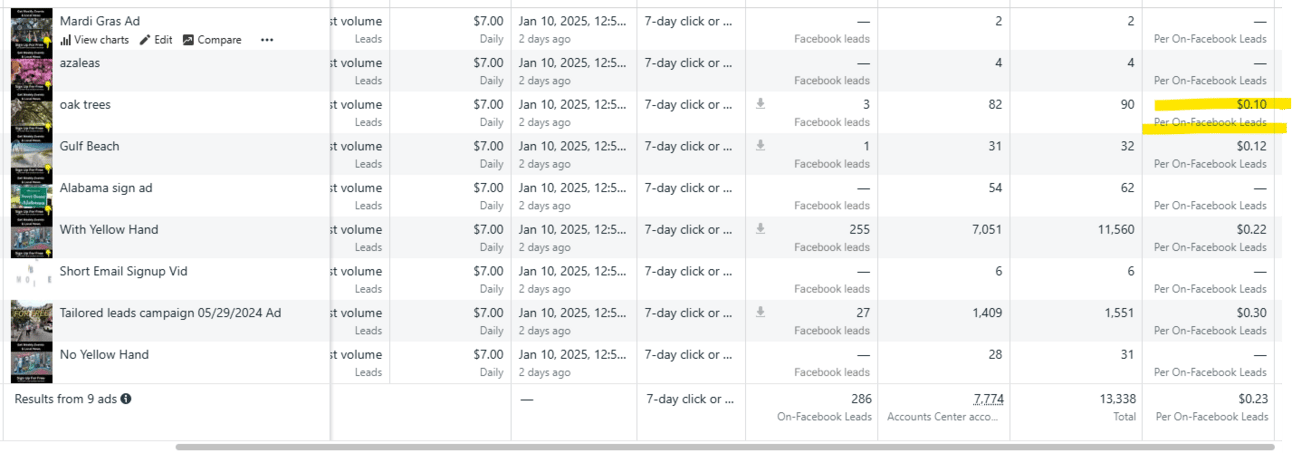Open the azaleas ad thumbnail
The image size is (1292, 453).
(31, 72)
